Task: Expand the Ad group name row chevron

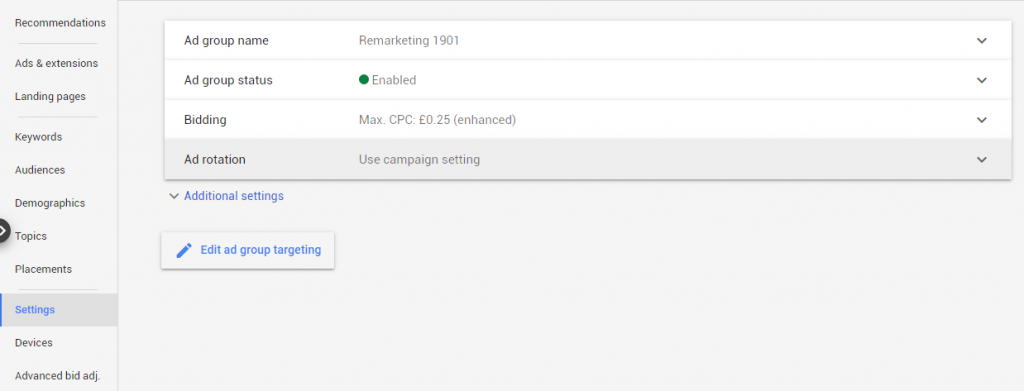Action: point(981,40)
